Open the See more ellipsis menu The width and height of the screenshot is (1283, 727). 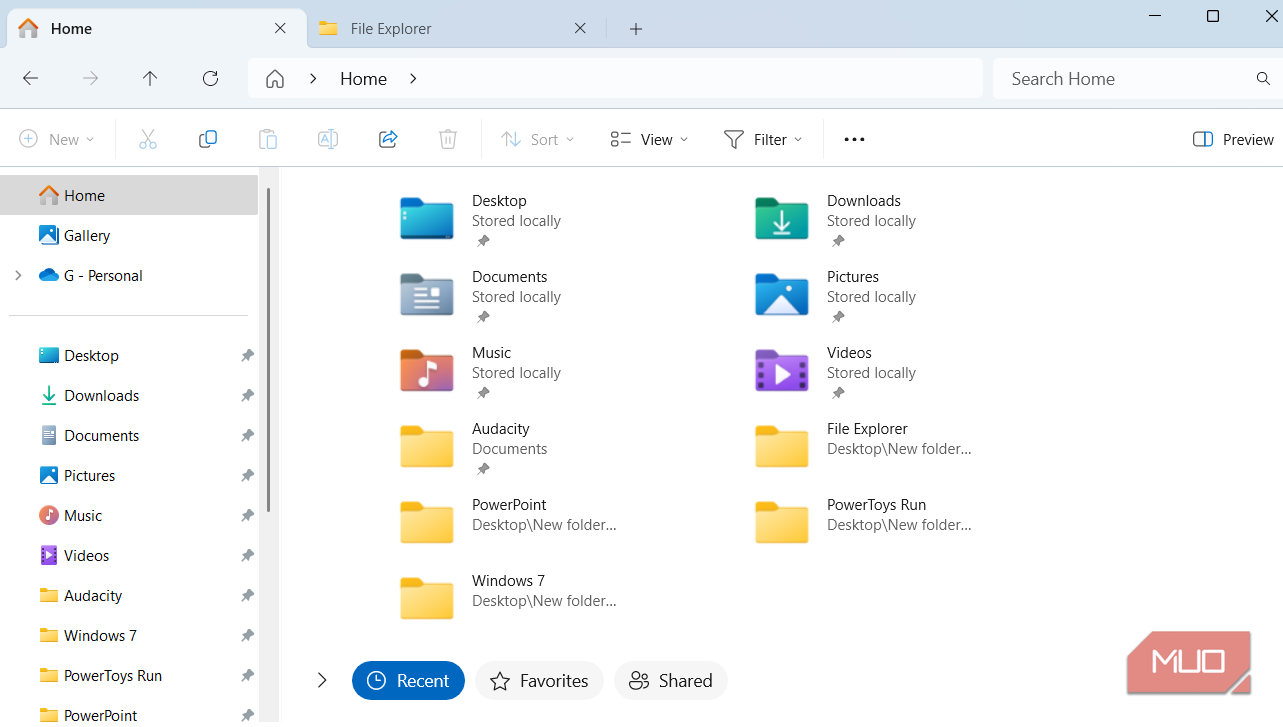point(854,139)
